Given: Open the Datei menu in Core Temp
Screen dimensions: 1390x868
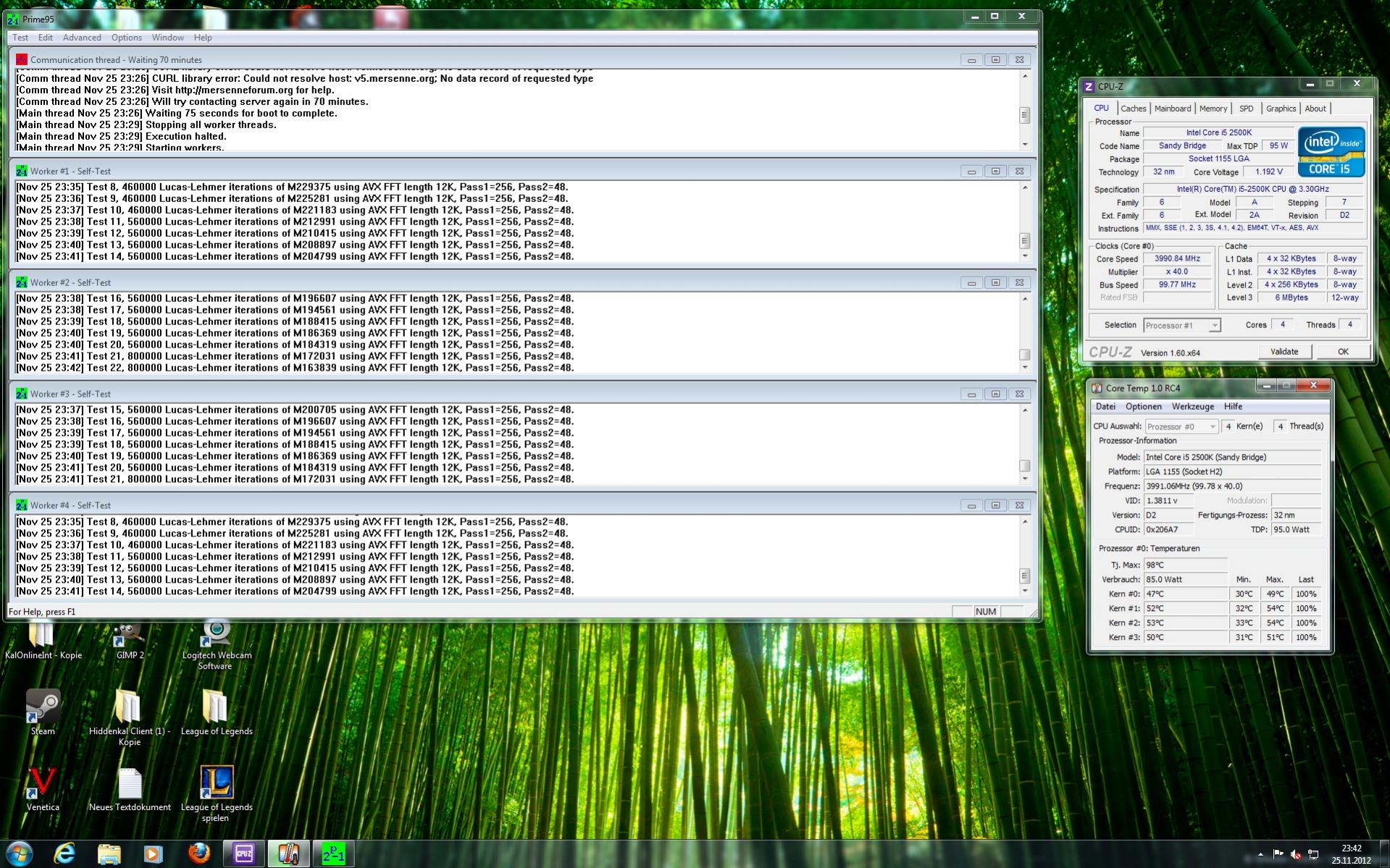Looking at the screenshot, I should point(1105,407).
